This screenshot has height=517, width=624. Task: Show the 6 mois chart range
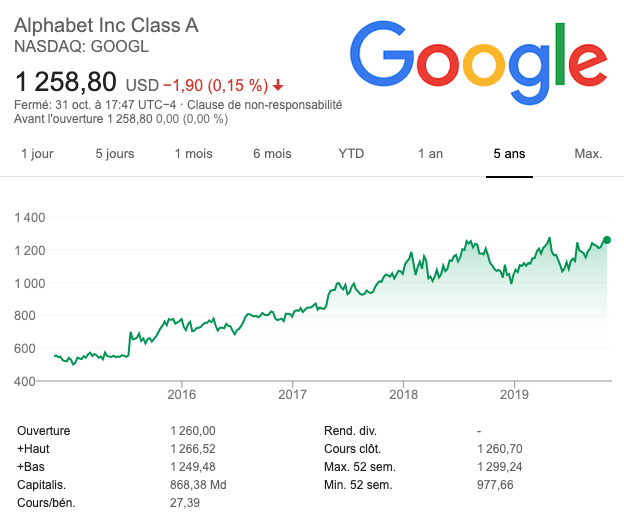272,154
